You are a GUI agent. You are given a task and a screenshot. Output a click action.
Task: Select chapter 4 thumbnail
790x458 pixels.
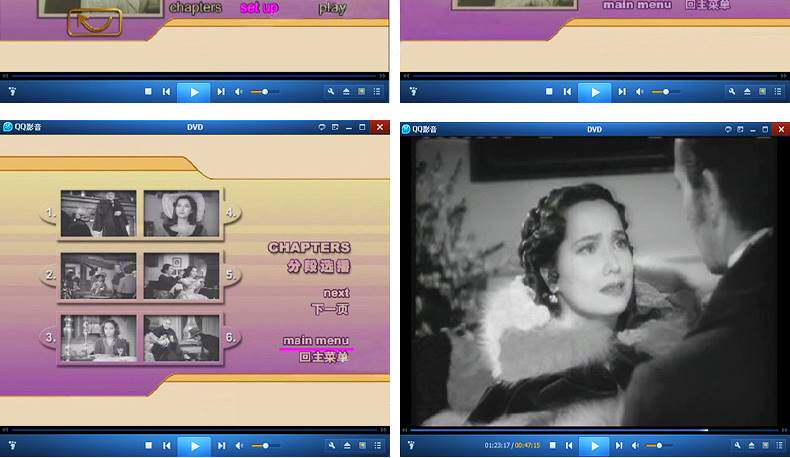click(182, 213)
